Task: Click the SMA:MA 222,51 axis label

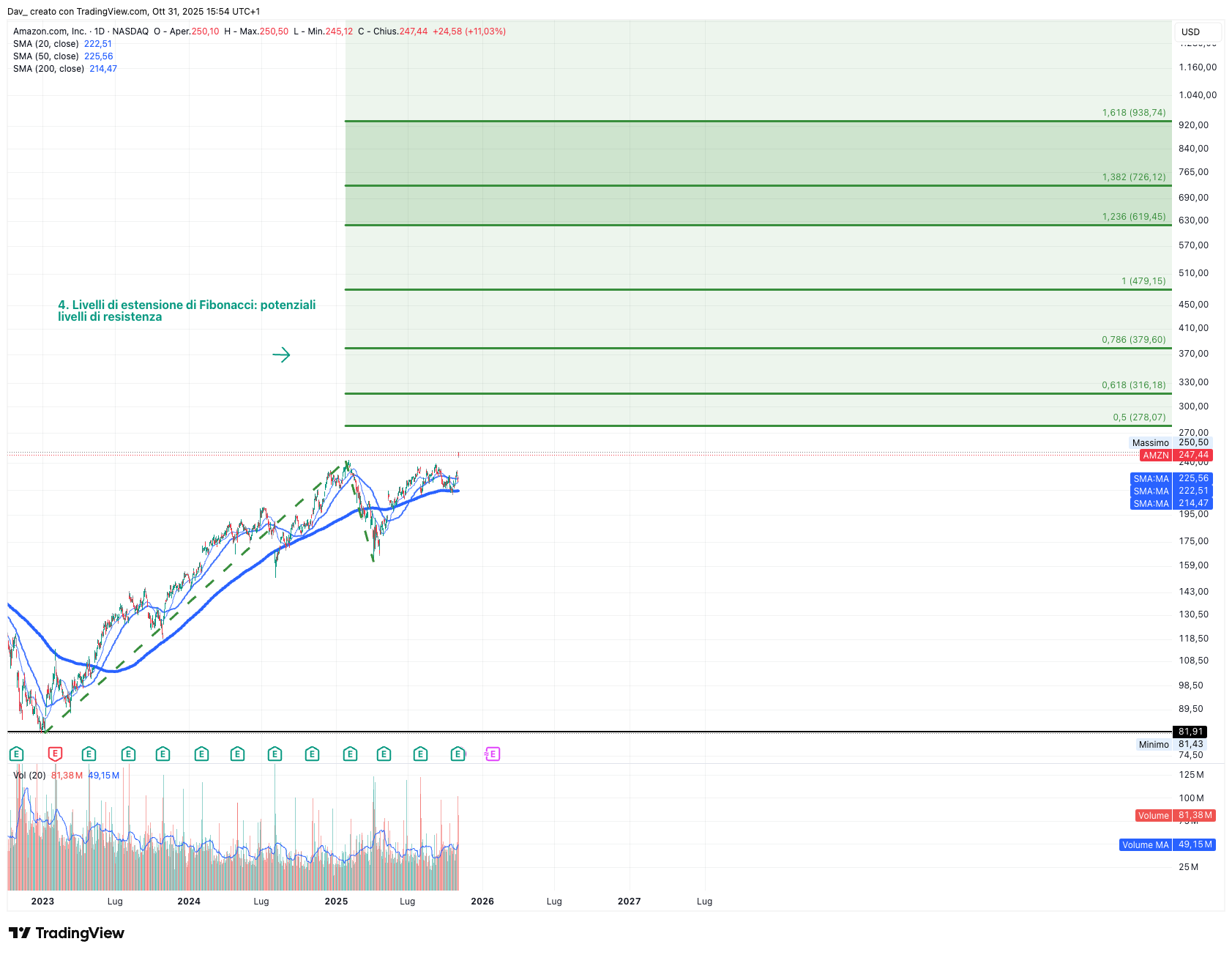Action: coord(1171,491)
